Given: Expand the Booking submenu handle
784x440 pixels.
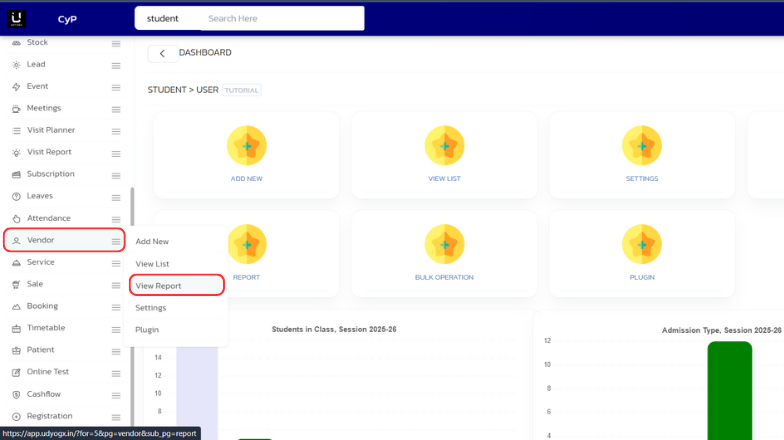Looking at the screenshot, I should pyautogui.click(x=116, y=307).
